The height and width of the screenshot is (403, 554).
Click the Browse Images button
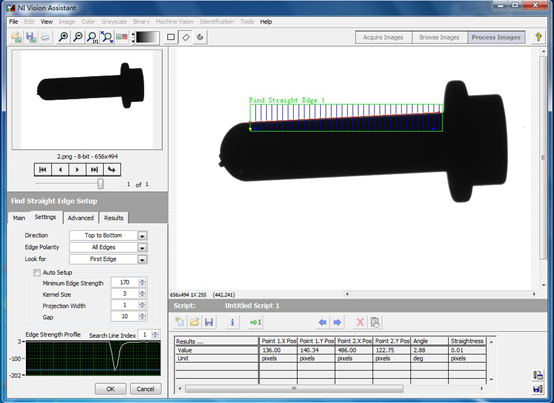pos(439,37)
